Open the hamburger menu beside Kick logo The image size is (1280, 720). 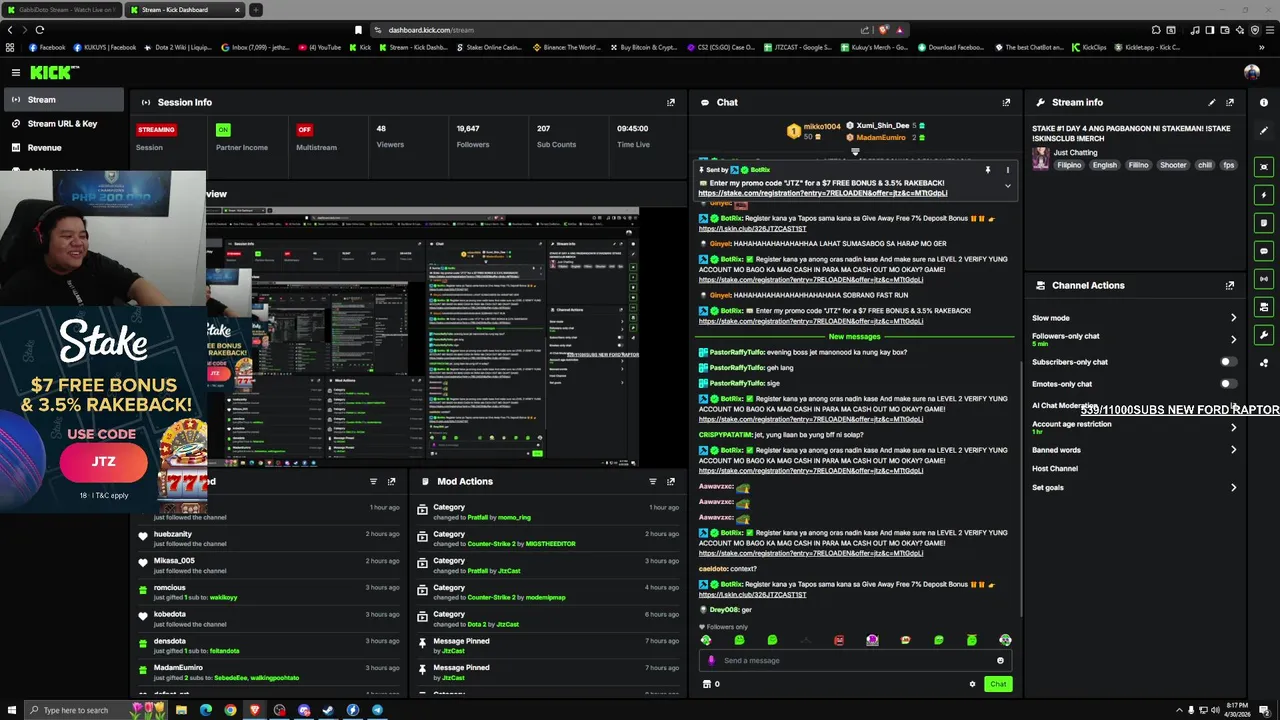[16, 72]
